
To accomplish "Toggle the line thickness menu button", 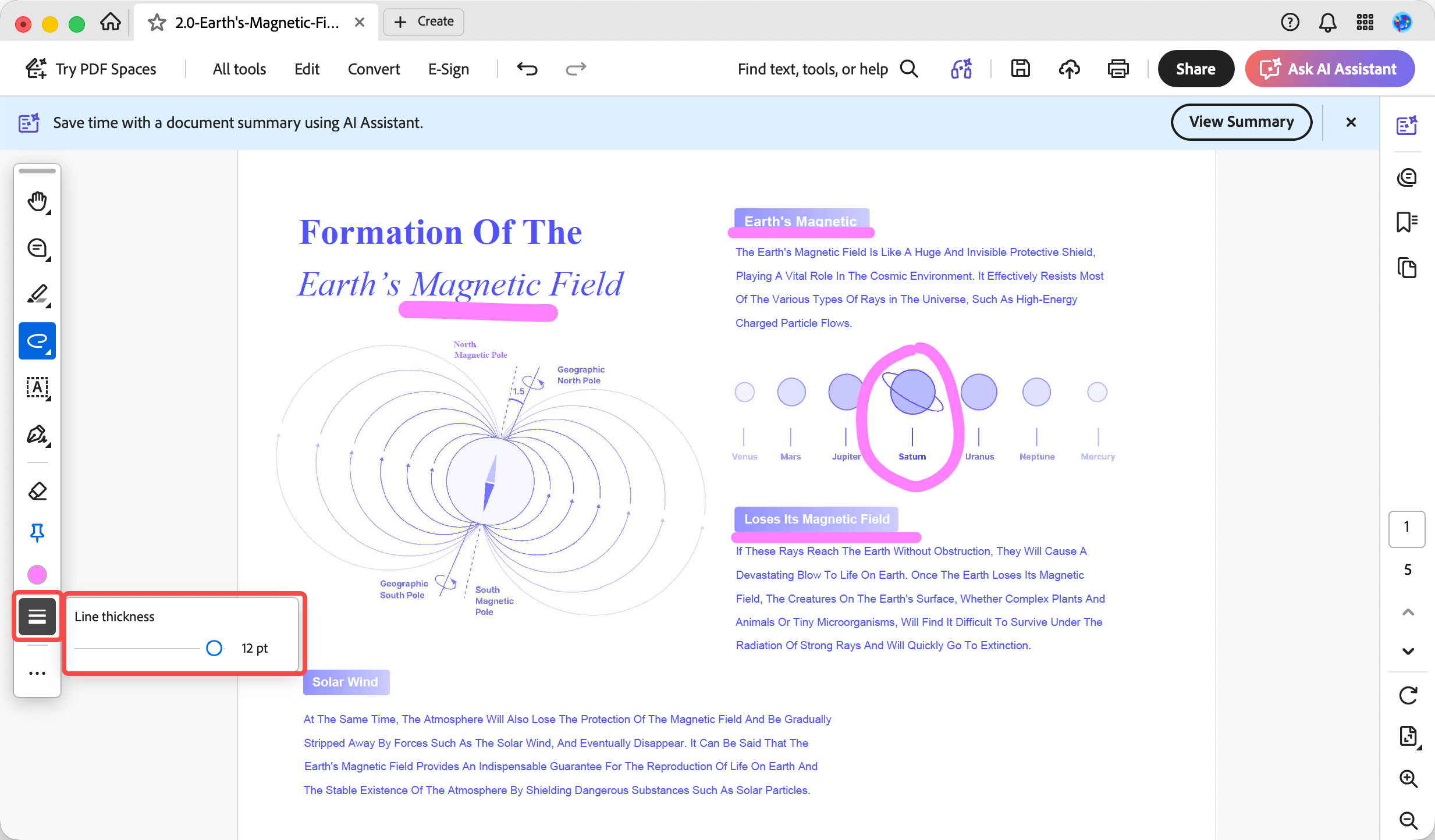I will [x=37, y=616].
